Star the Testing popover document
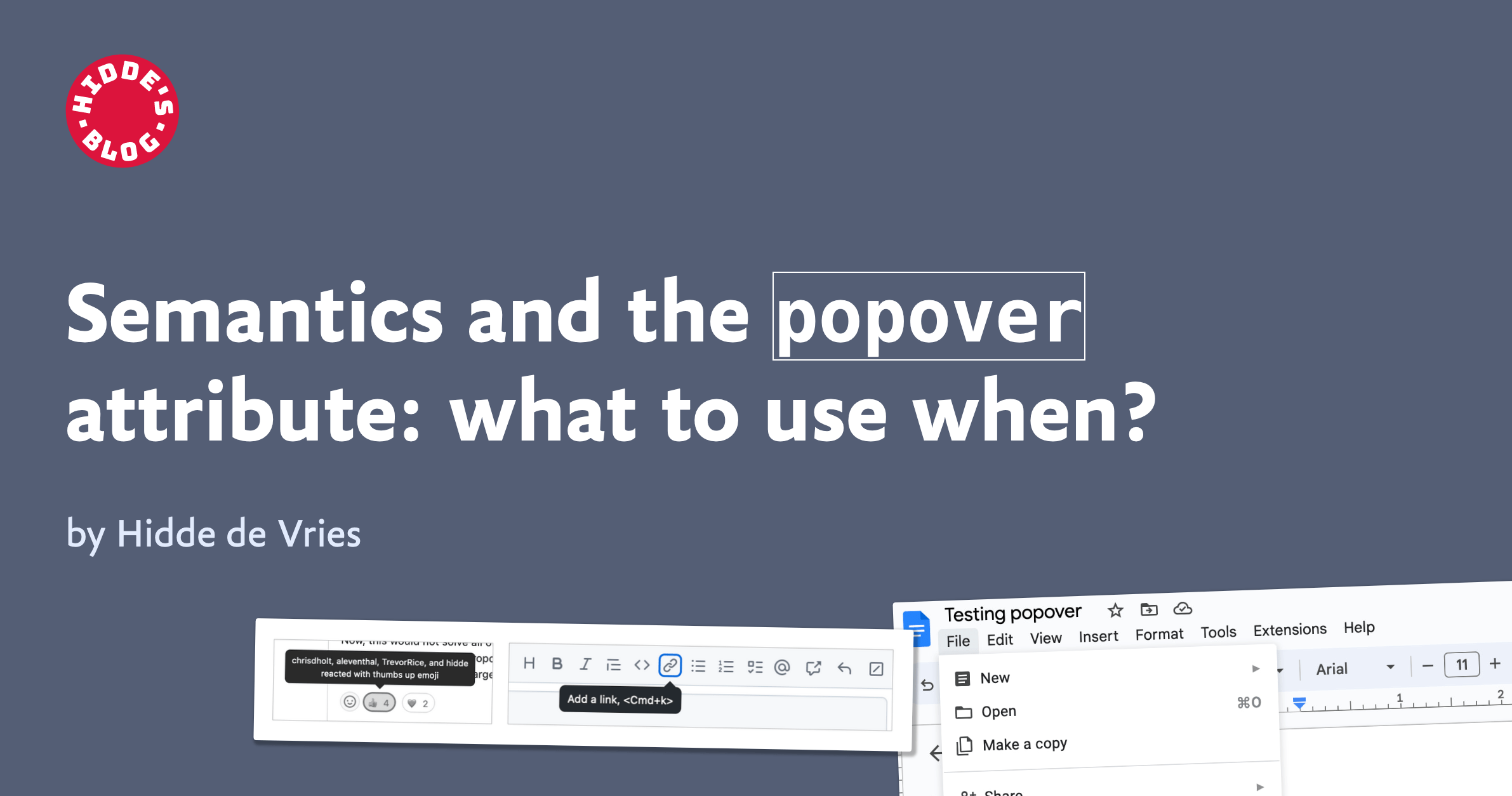 (x=1115, y=611)
